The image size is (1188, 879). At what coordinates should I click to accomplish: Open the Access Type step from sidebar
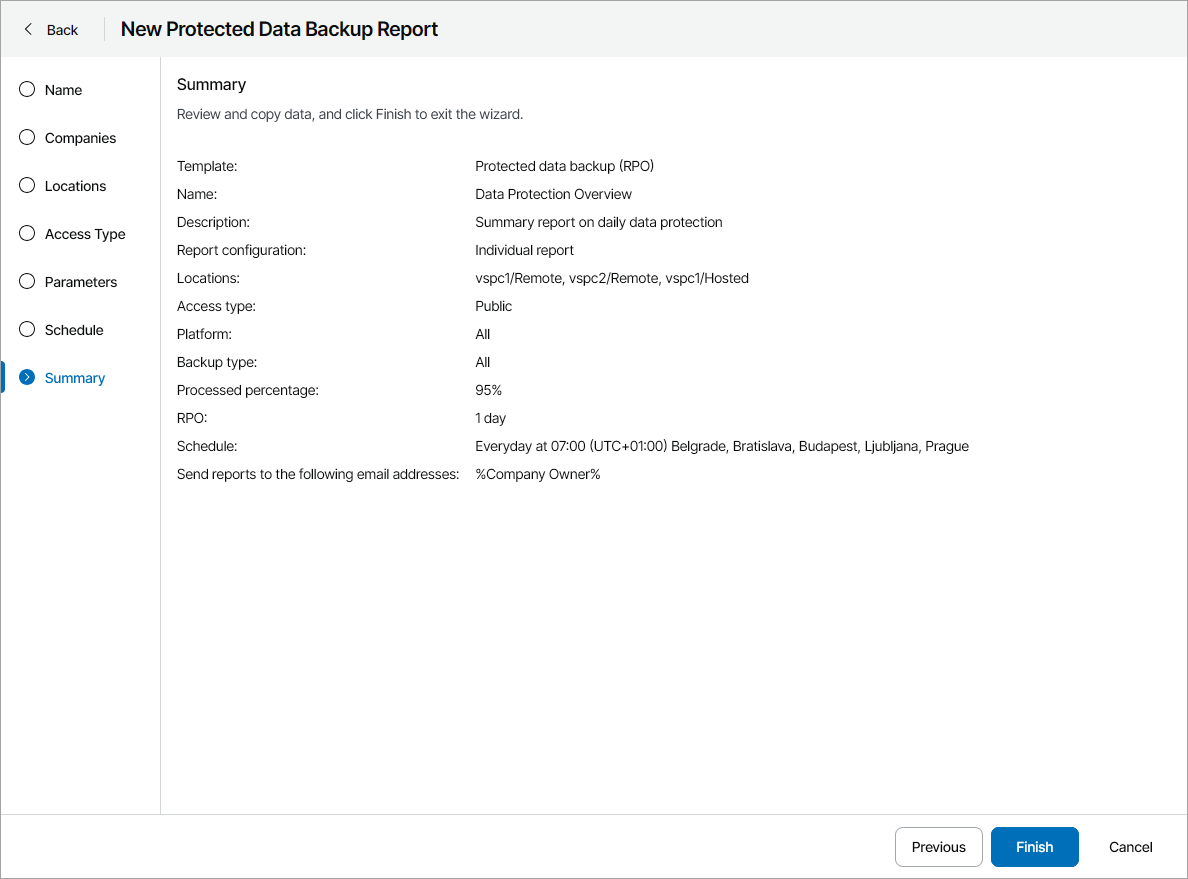pos(84,233)
